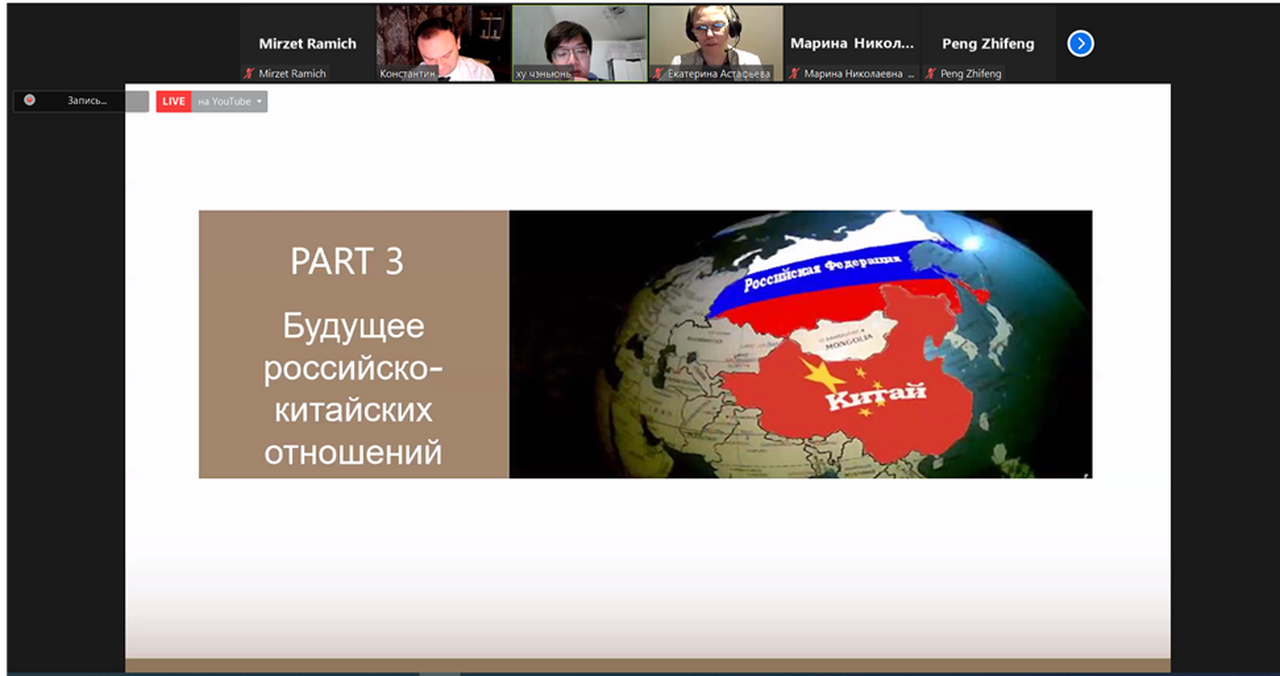The height and width of the screenshot is (676, 1280).
Task: Click muted mic icon beside Mirzet Ramich label
Action: click(x=248, y=73)
